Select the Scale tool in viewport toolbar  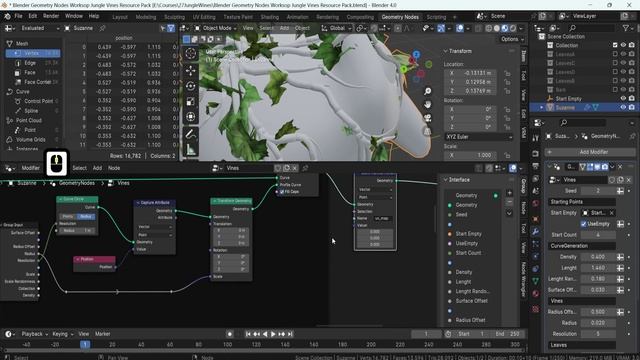pos(191,102)
